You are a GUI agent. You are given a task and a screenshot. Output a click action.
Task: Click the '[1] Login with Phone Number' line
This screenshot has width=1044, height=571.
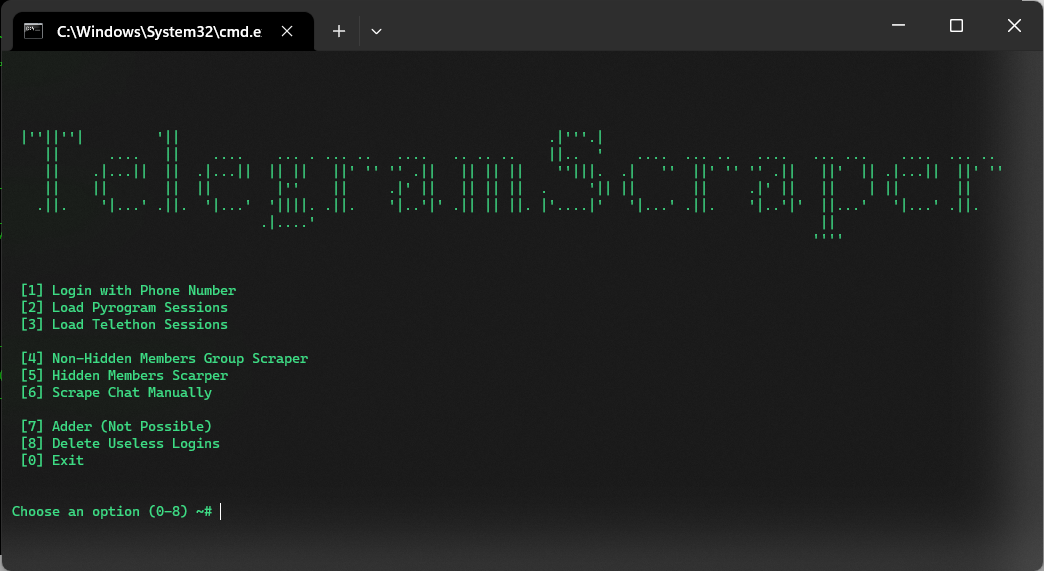tap(129, 290)
